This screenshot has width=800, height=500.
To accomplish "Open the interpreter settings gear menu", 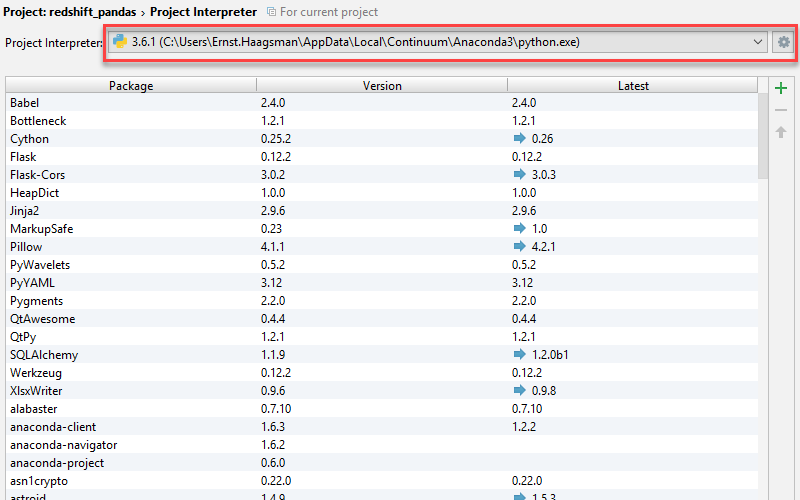I will 783,42.
